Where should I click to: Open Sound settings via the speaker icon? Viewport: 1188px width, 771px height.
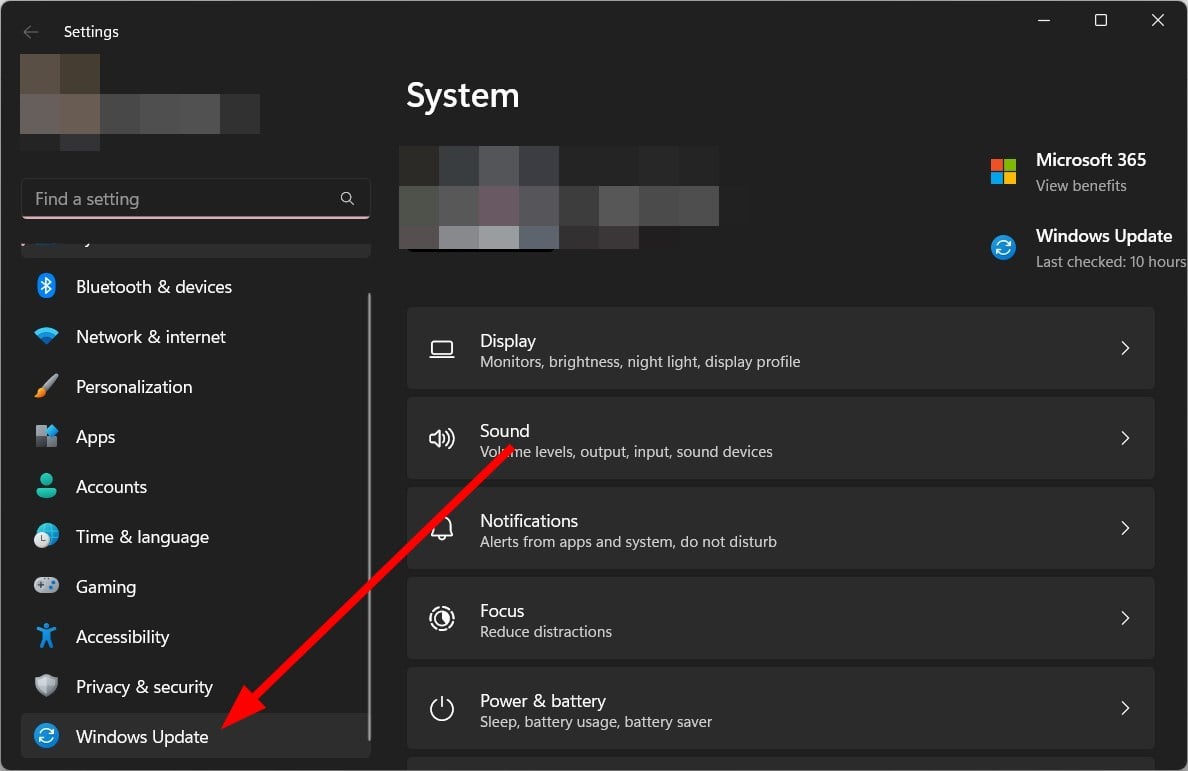pyautogui.click(x=441, y=438)
